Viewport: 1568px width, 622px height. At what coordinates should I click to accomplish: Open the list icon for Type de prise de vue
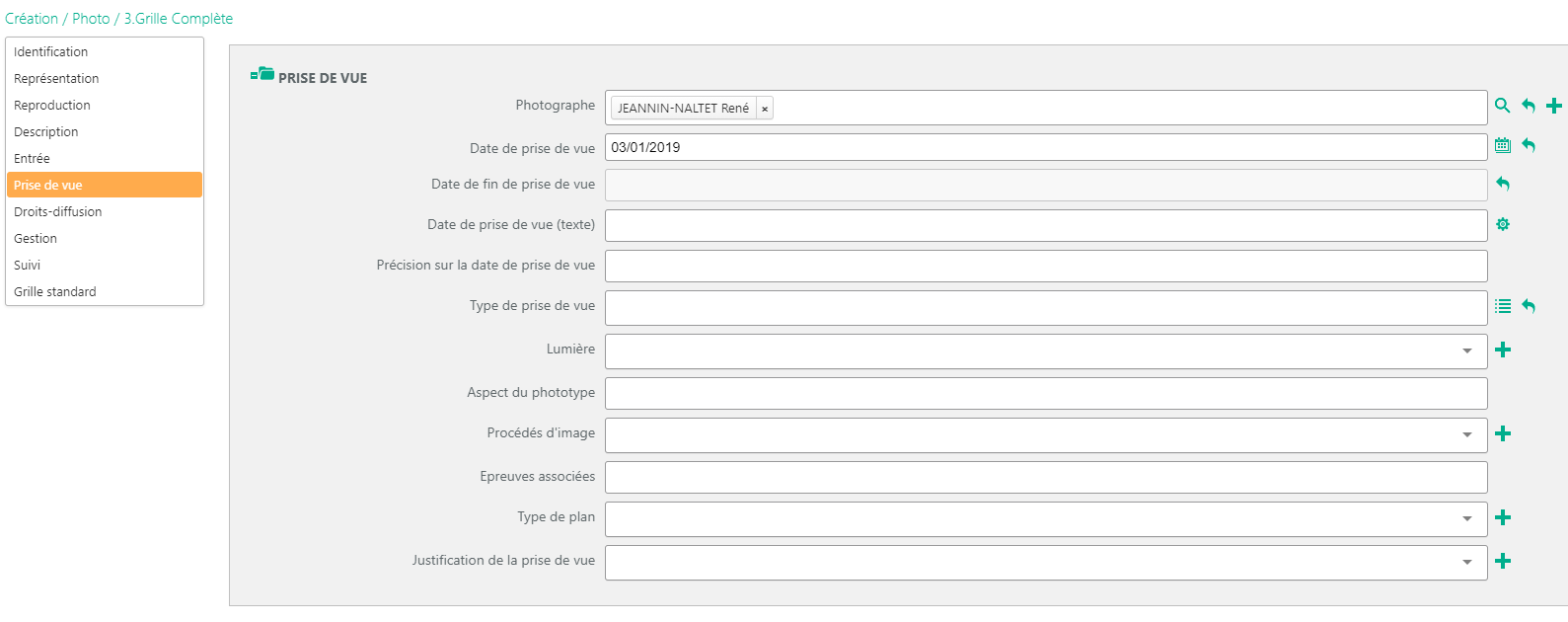pos(1503,306)
